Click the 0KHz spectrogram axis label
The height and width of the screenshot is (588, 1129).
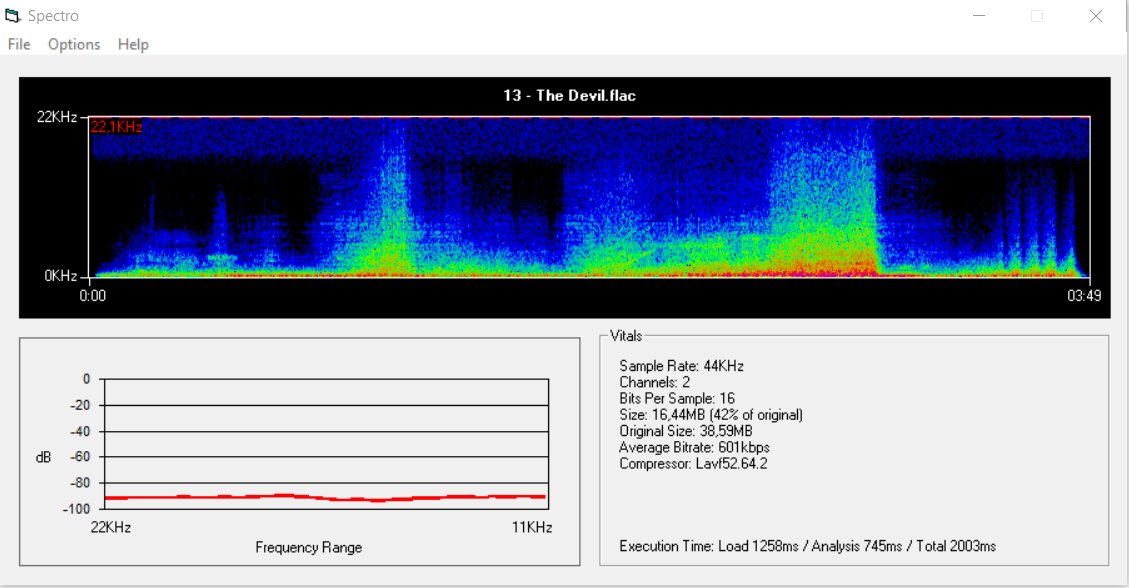click(x=60, y=276)
